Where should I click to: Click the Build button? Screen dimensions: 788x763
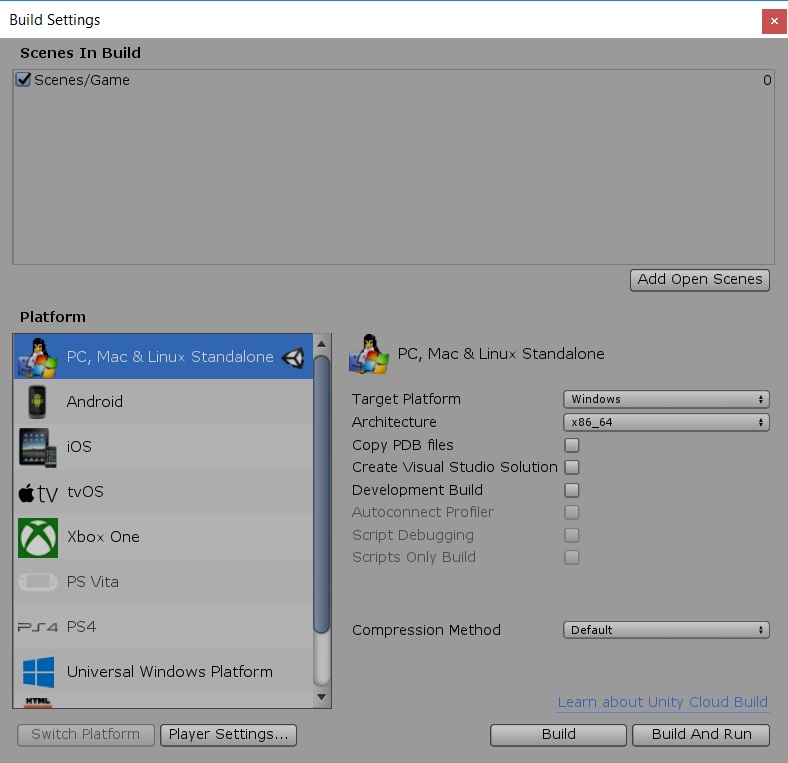pos(558,734)
